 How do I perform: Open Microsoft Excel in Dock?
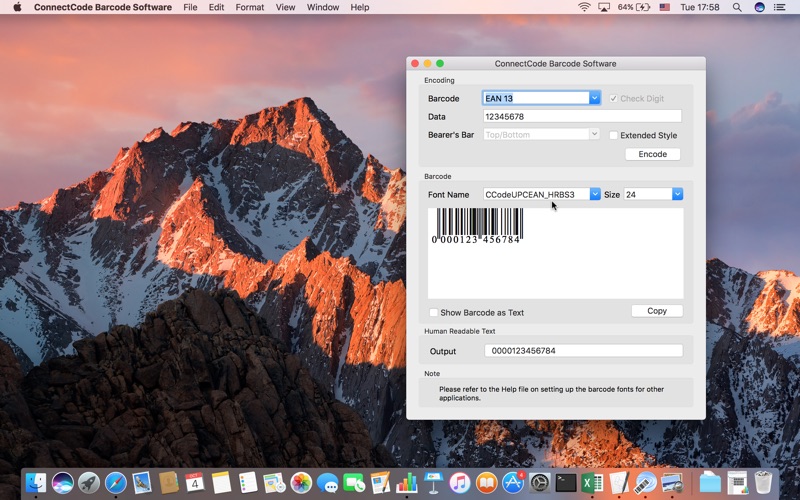pos(593,483)
